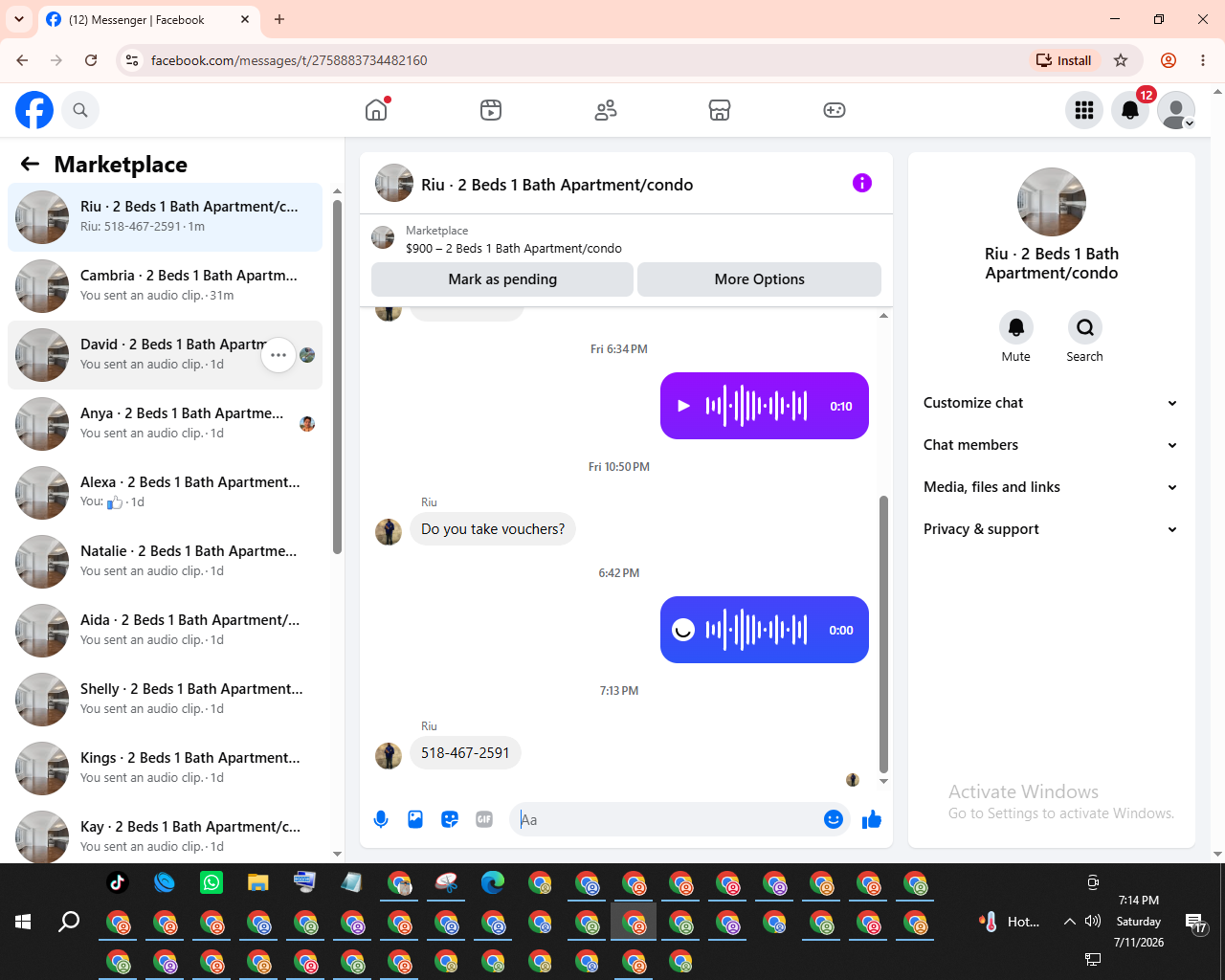The height and width of the screenshot is (980, 1225).
Task: Play the Fri 6:34 PM audio clip
Action: (x=683, y=406)
